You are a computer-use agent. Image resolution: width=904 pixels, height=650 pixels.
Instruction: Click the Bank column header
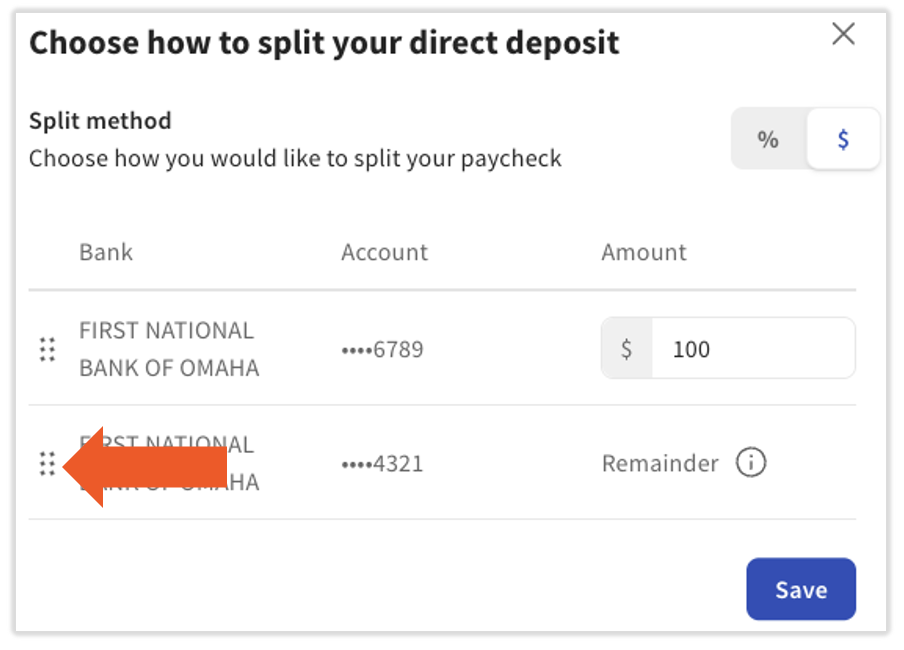pos(106,252)
